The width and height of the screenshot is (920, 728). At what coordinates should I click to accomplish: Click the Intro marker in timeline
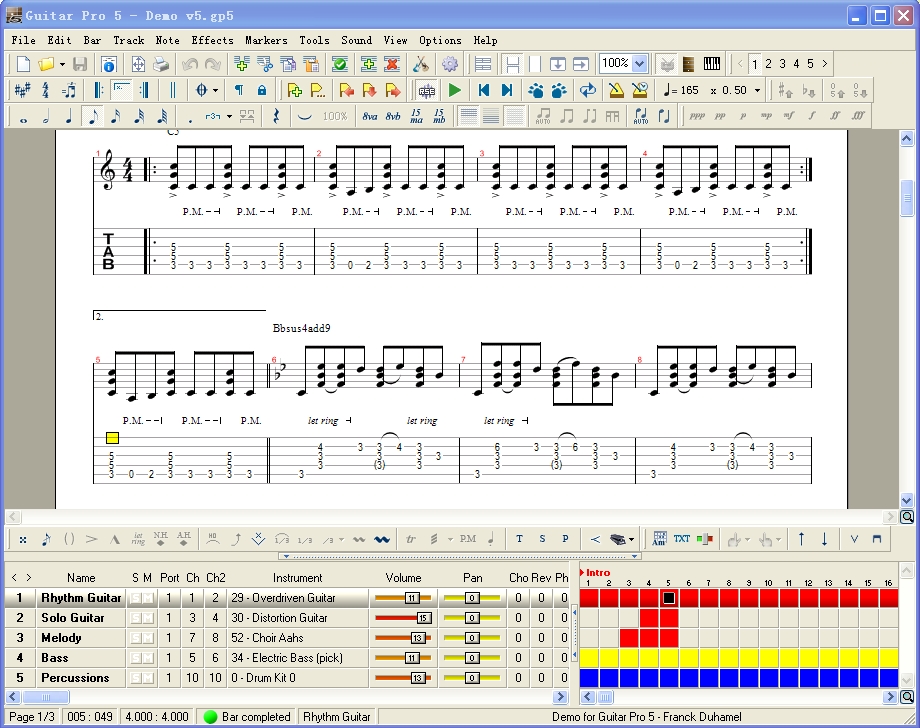pyautogui.click(x=598, y=573)
